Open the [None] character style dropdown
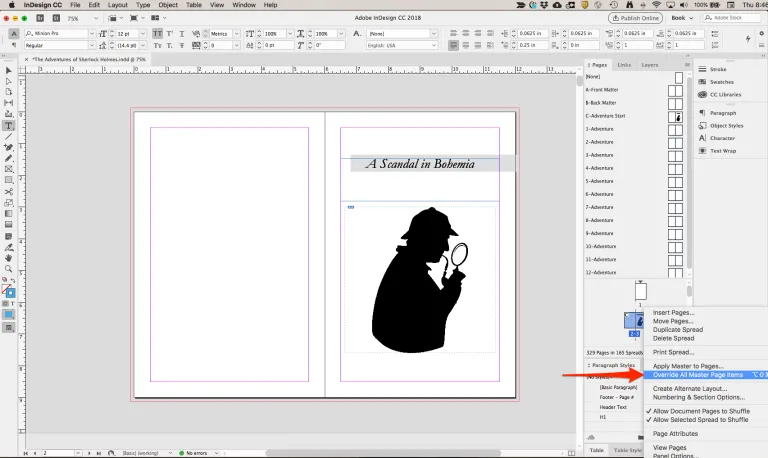 point(433,33)
